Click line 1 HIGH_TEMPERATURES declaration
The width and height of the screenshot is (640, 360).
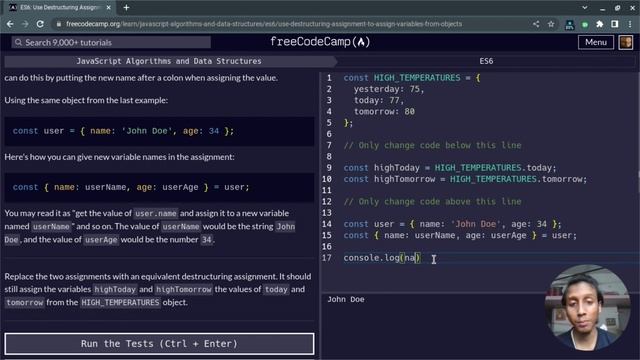click(412, 78)
